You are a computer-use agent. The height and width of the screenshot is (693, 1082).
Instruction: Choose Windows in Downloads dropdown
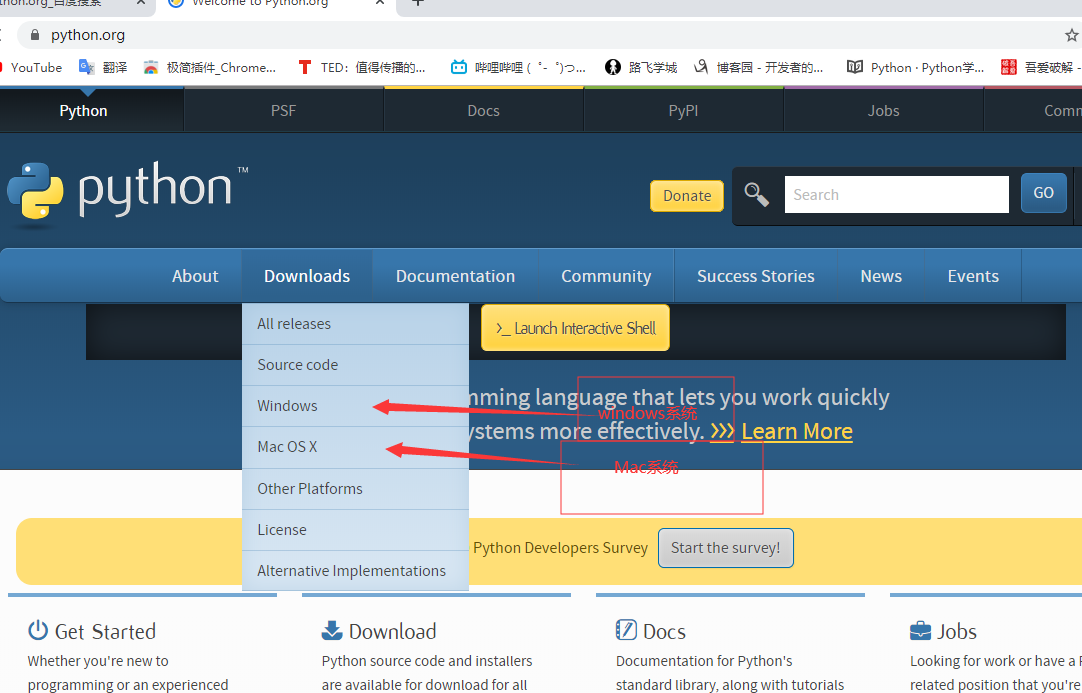[x=355, y=406]
